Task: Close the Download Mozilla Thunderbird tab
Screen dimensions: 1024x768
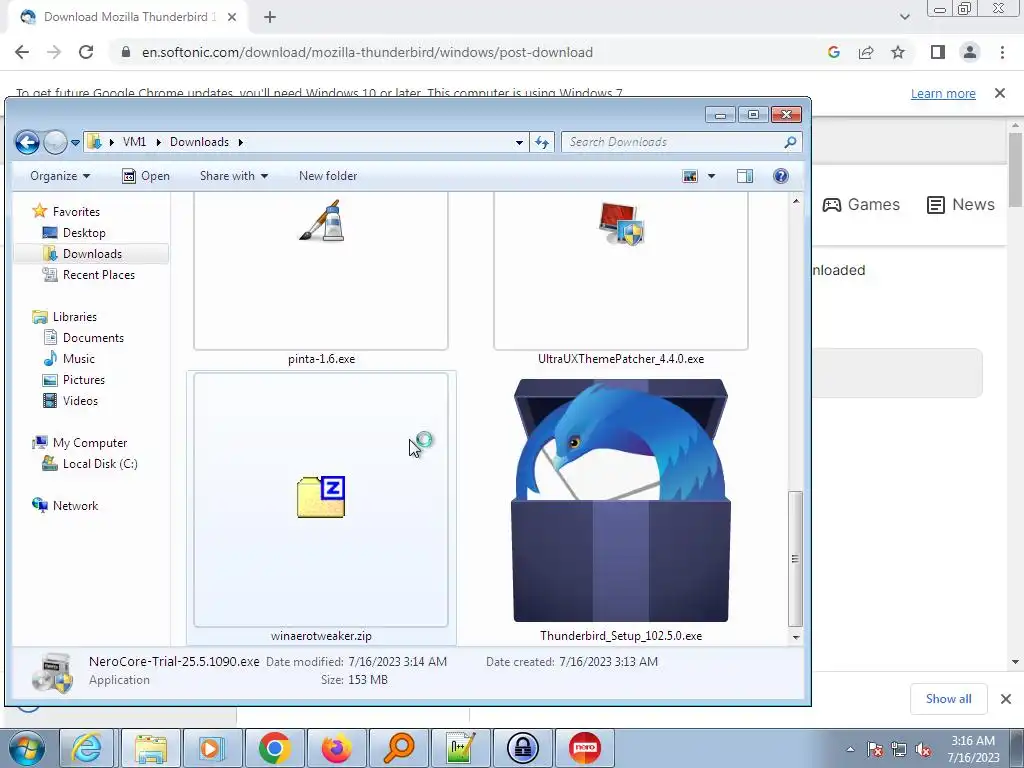Action: coord(232,17)
